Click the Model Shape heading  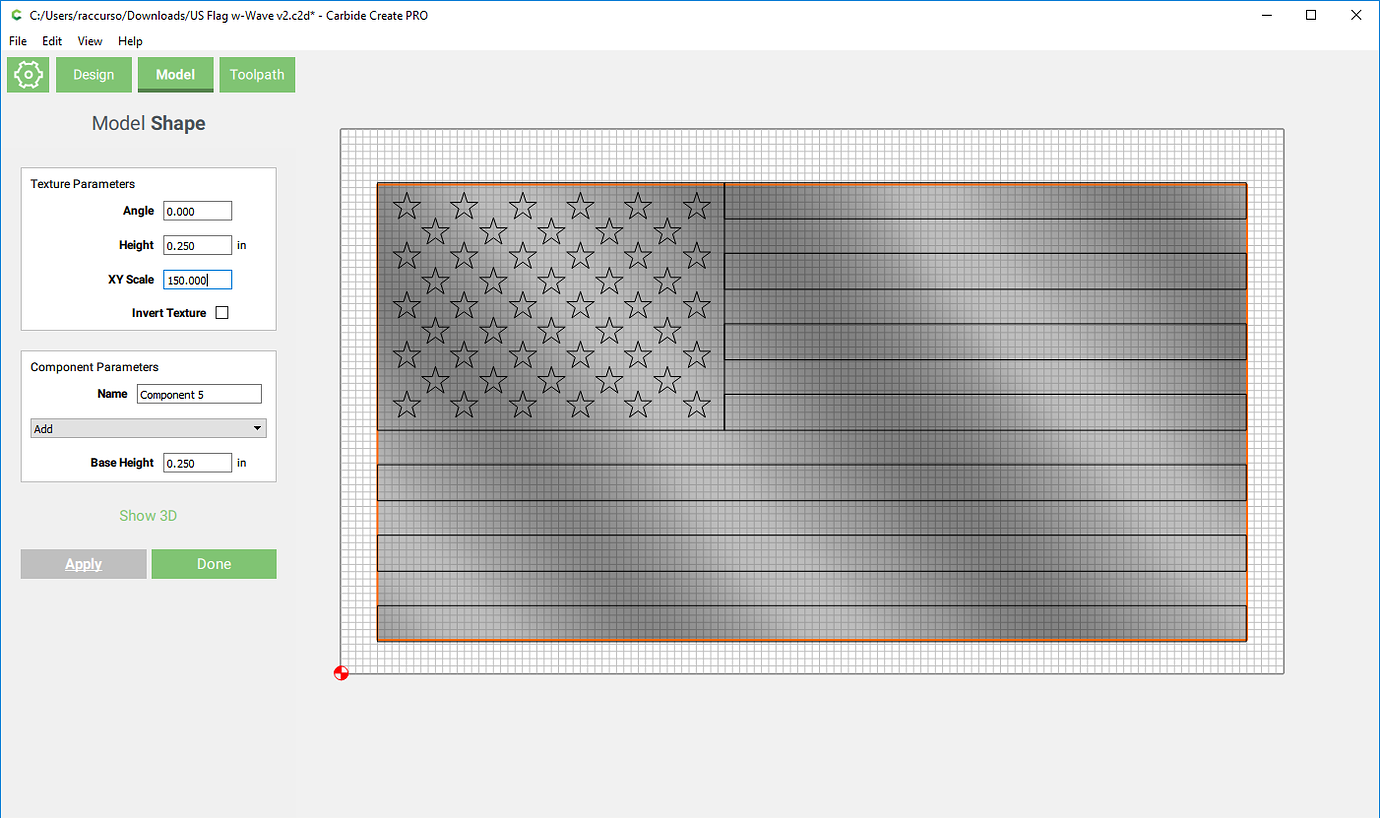click(149, 124)
